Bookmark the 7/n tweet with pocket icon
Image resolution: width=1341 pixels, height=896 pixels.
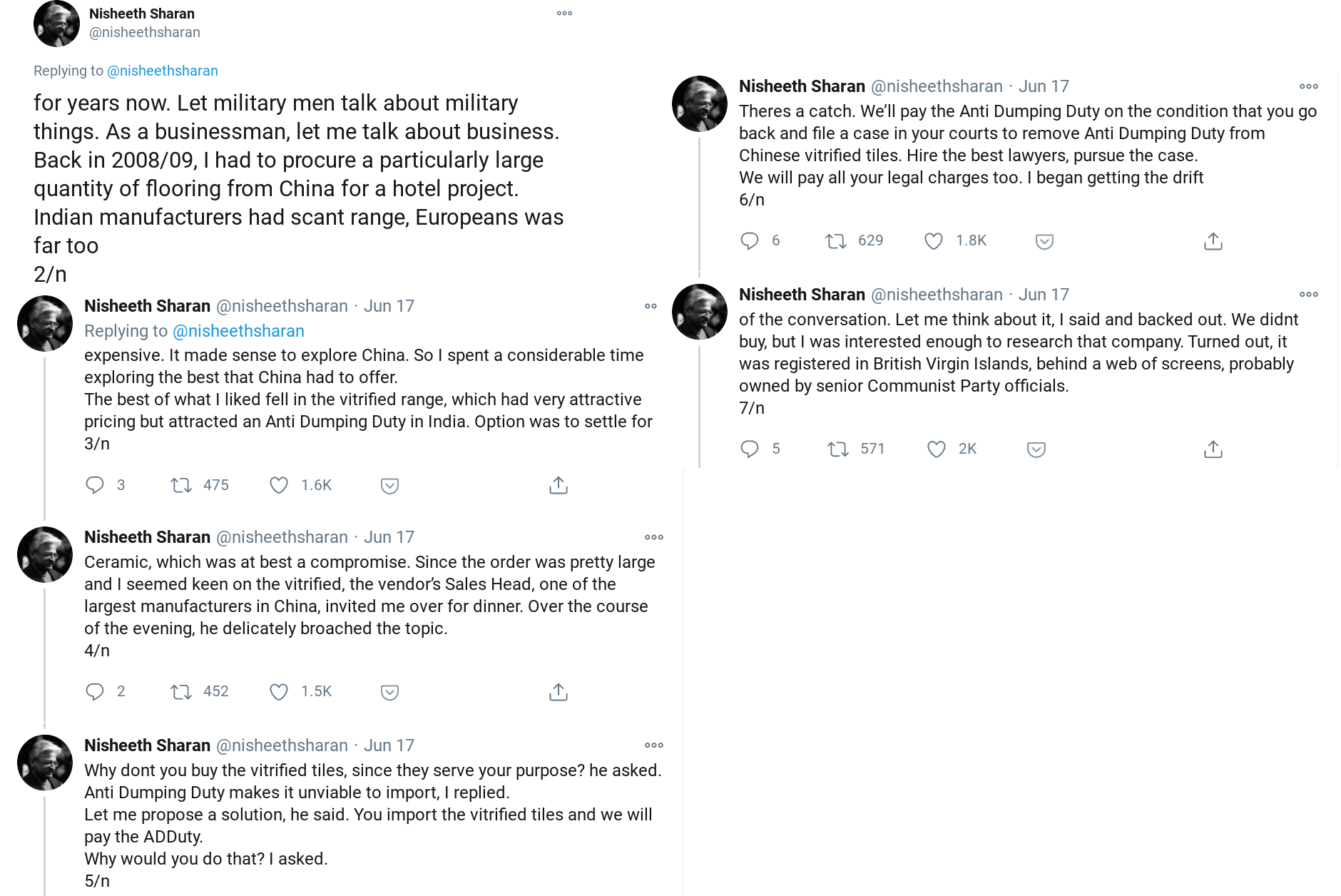click(x=1036, y=449)
